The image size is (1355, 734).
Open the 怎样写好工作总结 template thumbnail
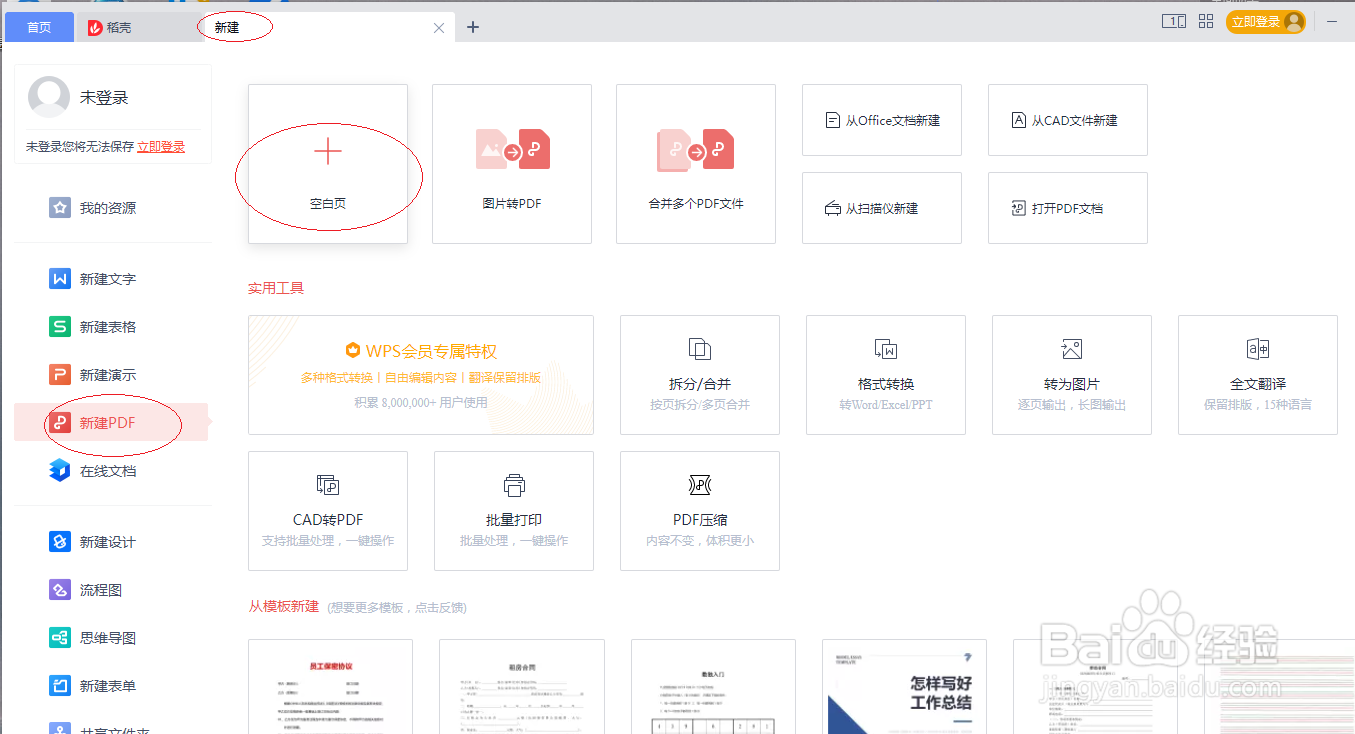904,687
